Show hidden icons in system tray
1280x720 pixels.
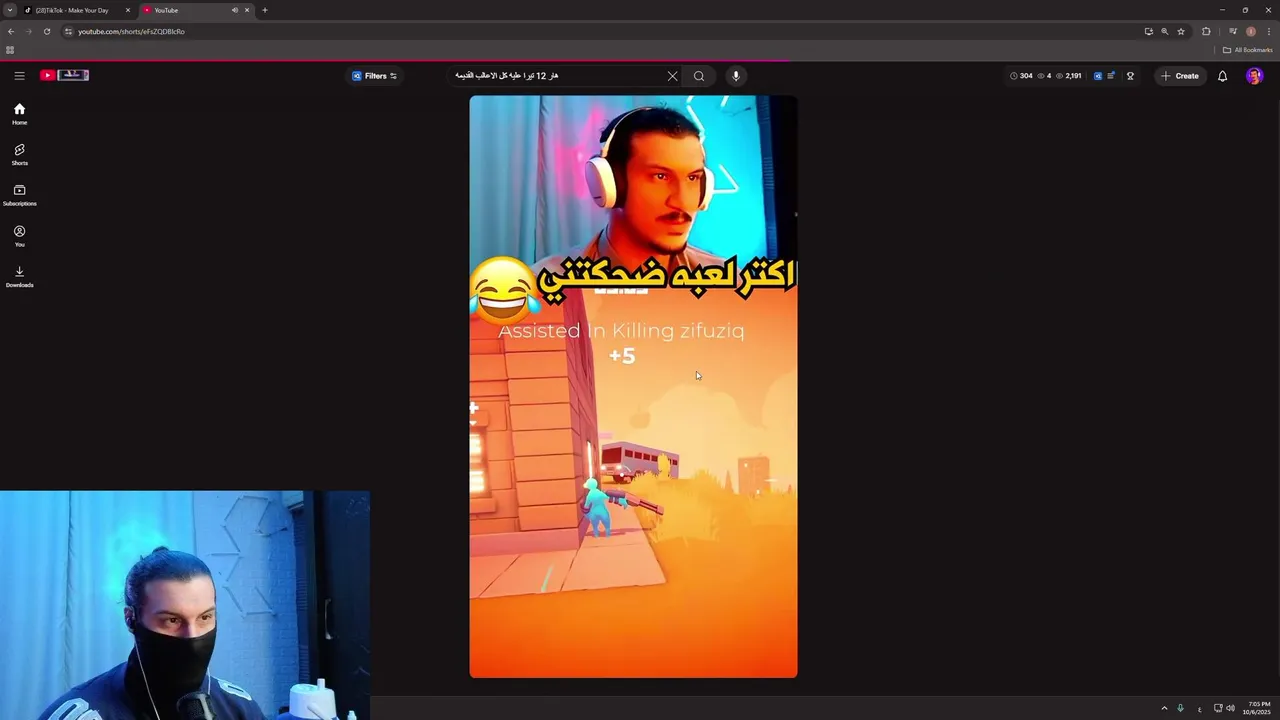pyautogui.click(x=1164, y=708)
